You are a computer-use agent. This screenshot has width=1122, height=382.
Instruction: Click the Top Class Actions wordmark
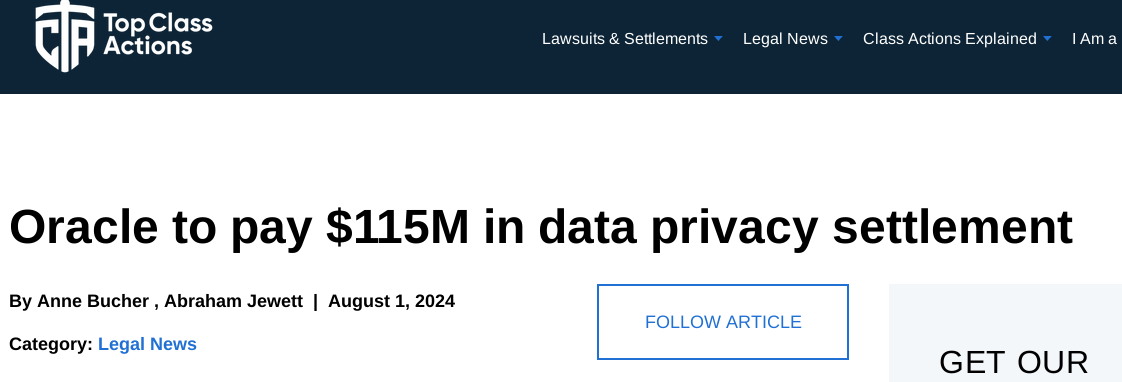click(158, 34)
